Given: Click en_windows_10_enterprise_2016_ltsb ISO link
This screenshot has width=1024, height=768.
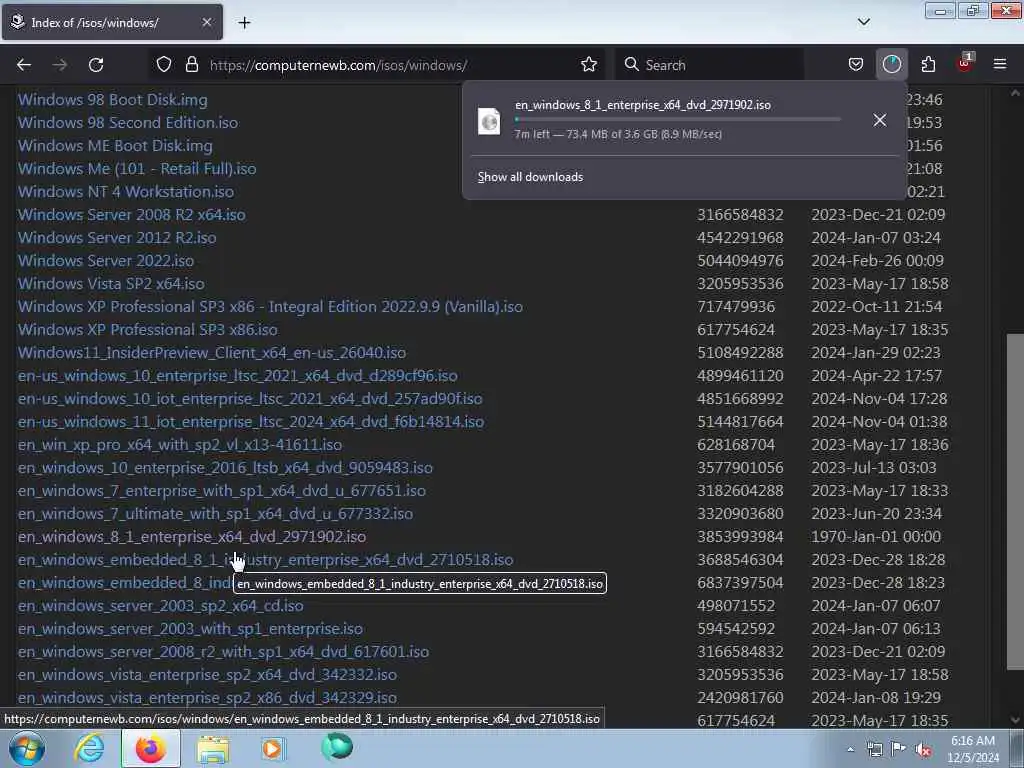Looking at the screenshot, I should (x=225, y=468).
